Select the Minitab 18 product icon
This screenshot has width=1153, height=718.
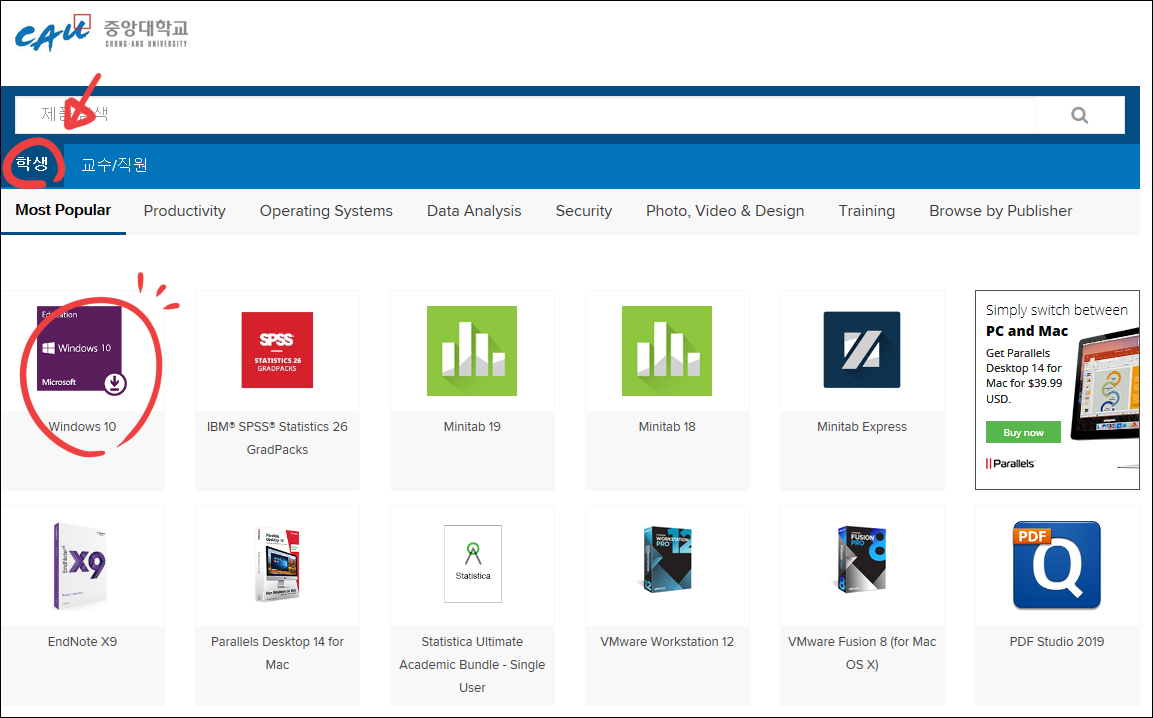coord(667,351)
